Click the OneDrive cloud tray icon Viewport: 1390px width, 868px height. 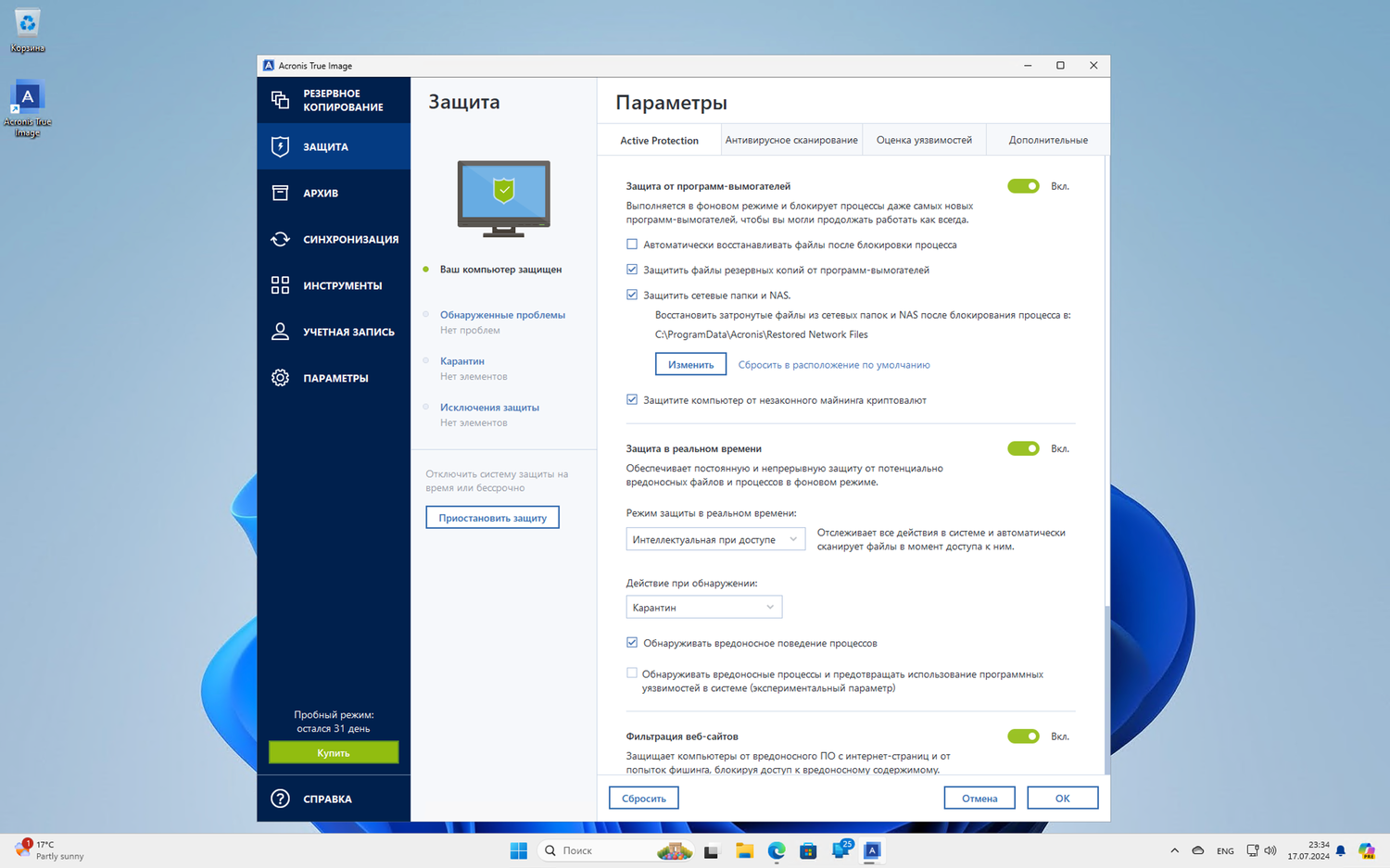pyautogui.click(x=1198, y=850)
